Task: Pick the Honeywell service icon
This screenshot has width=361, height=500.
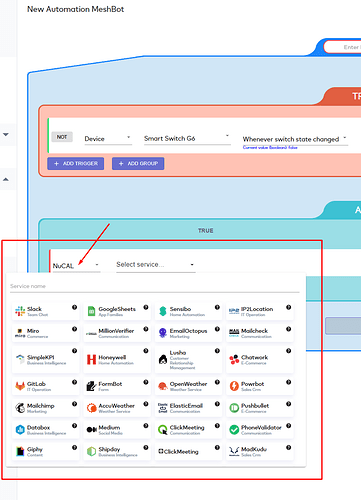Action: point(91,359)
